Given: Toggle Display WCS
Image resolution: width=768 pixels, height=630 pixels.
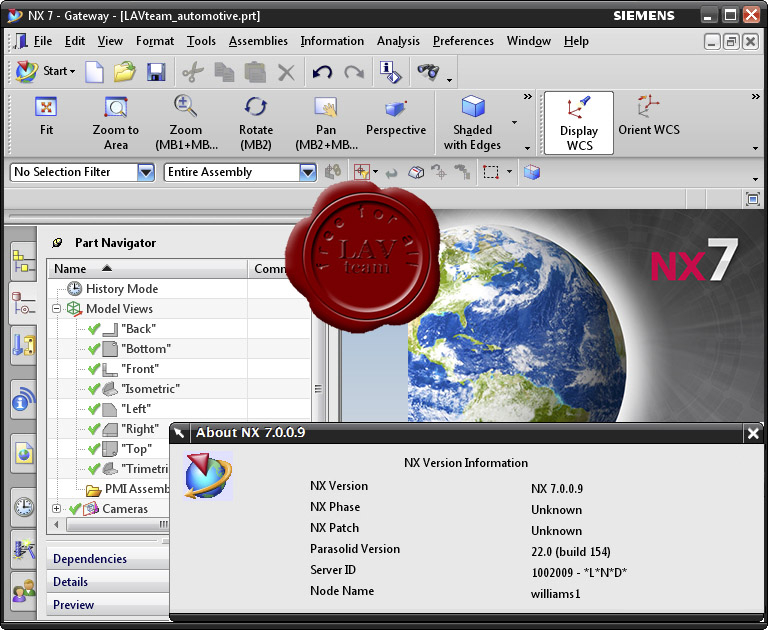Looking at the screenshot, I should [579, 123].
